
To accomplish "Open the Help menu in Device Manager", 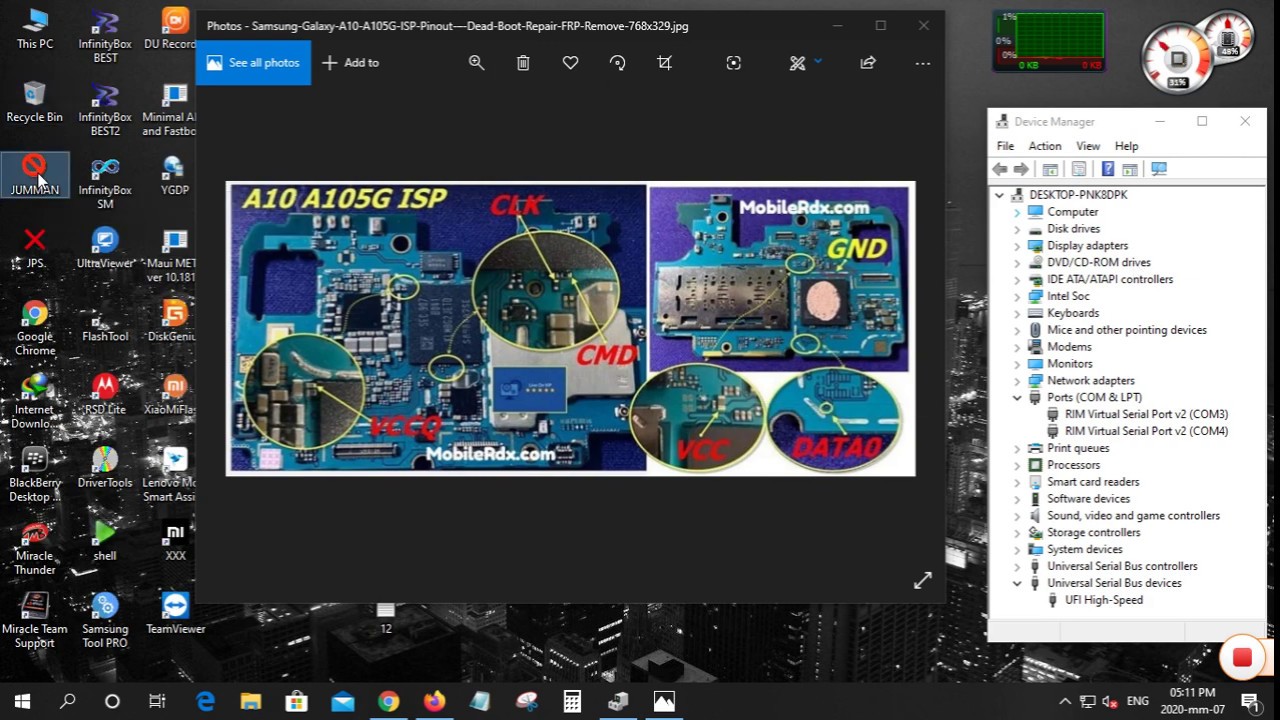I will [1126, 146].
